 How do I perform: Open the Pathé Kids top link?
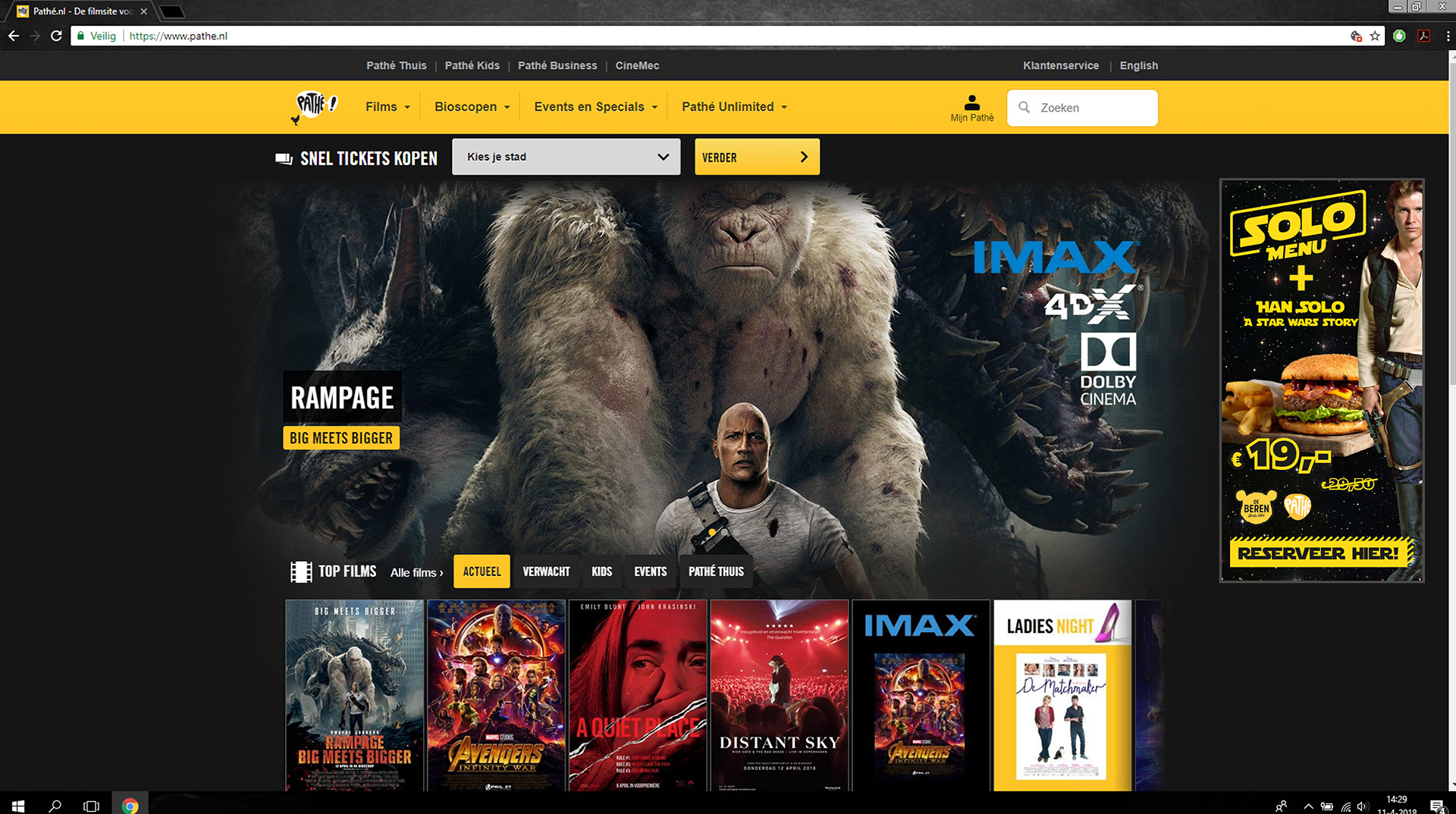[472, 66]
